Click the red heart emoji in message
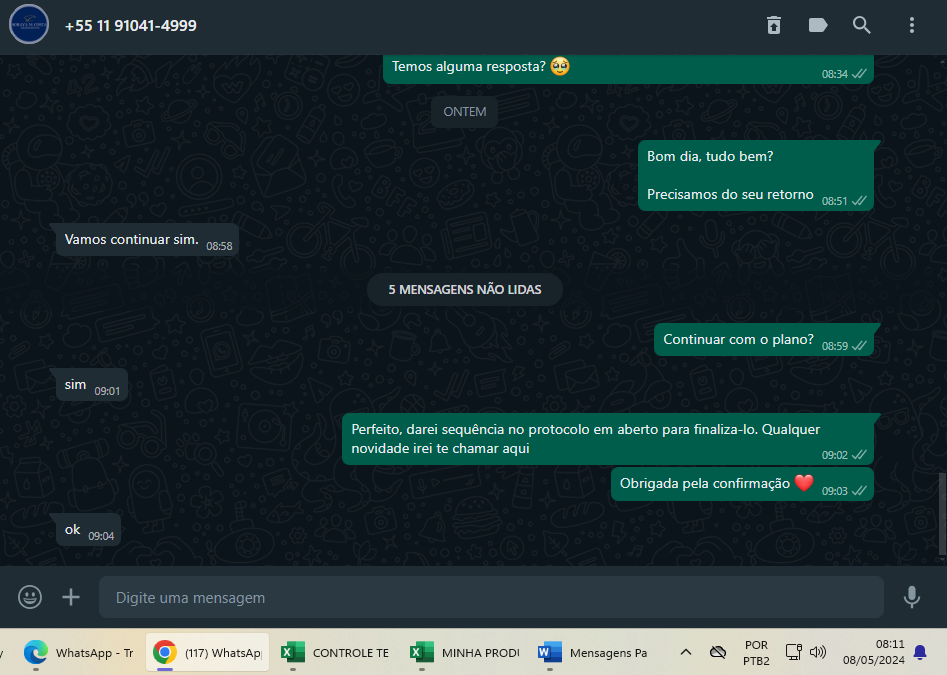 [x=804, y=482]
